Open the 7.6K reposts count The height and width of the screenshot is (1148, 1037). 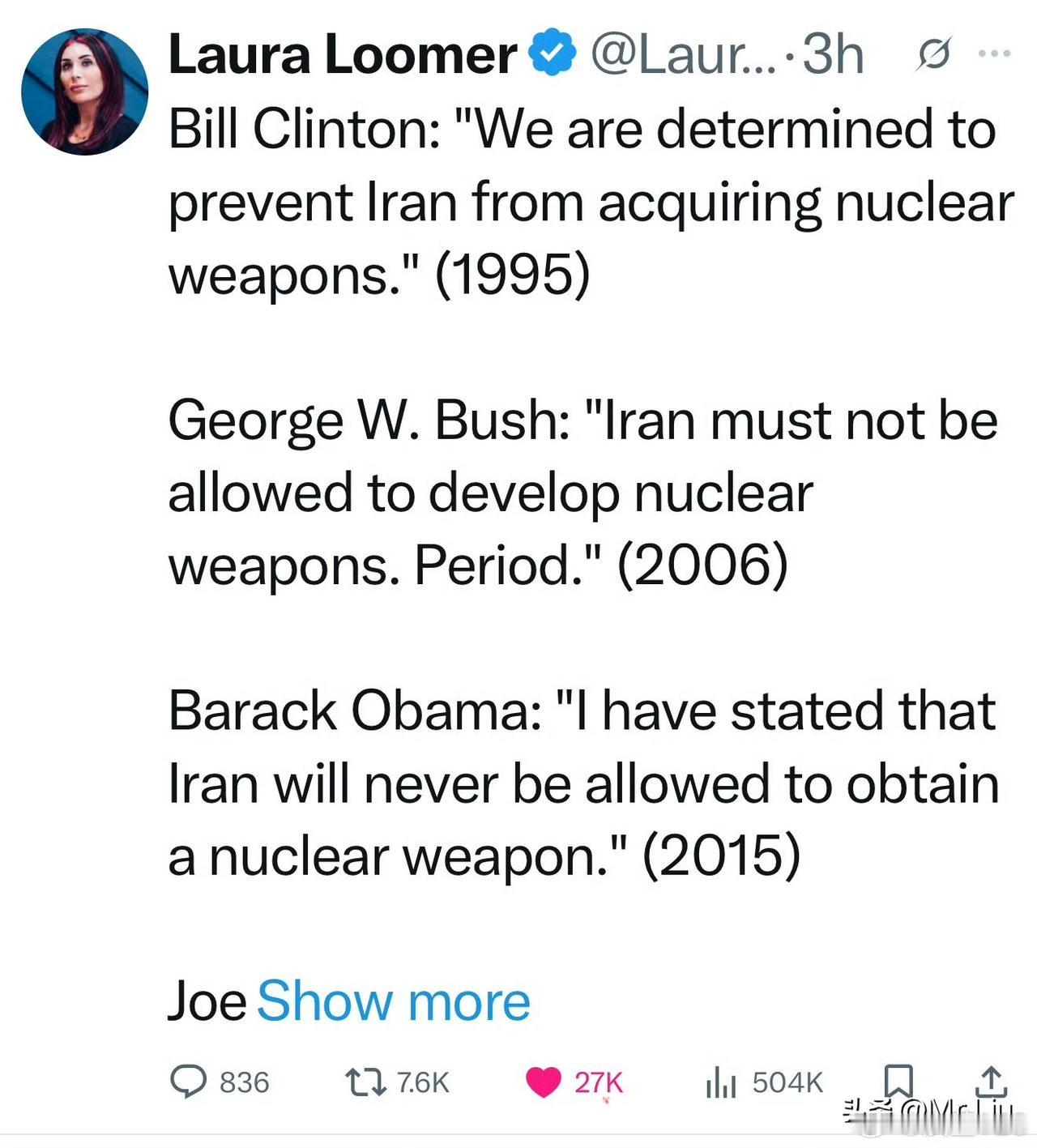pos(423,1082)
